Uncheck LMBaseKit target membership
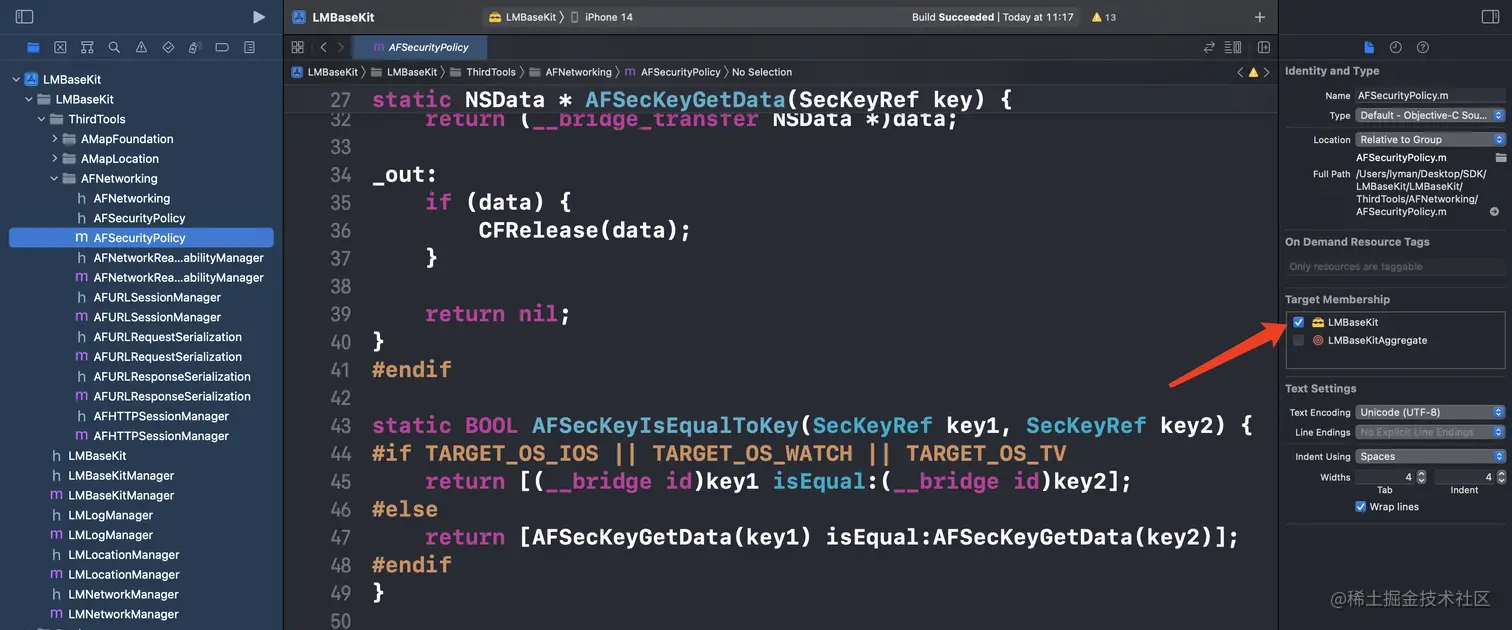 point(1298,322)
